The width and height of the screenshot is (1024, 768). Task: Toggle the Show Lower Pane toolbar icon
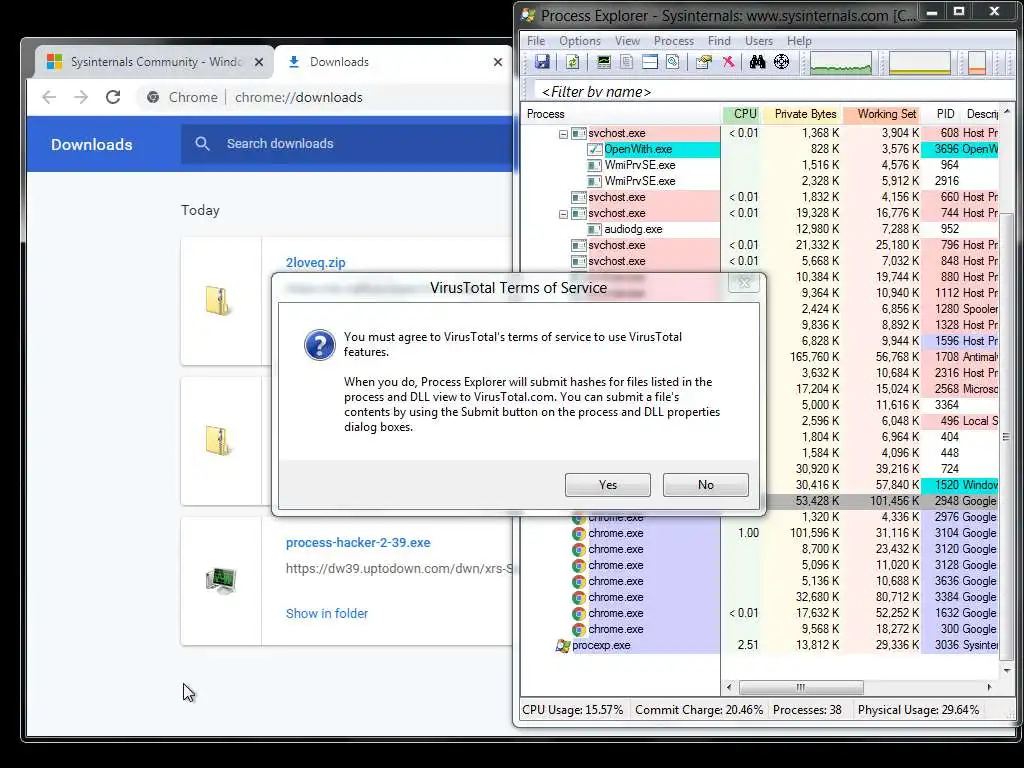[x=650, y=62]
